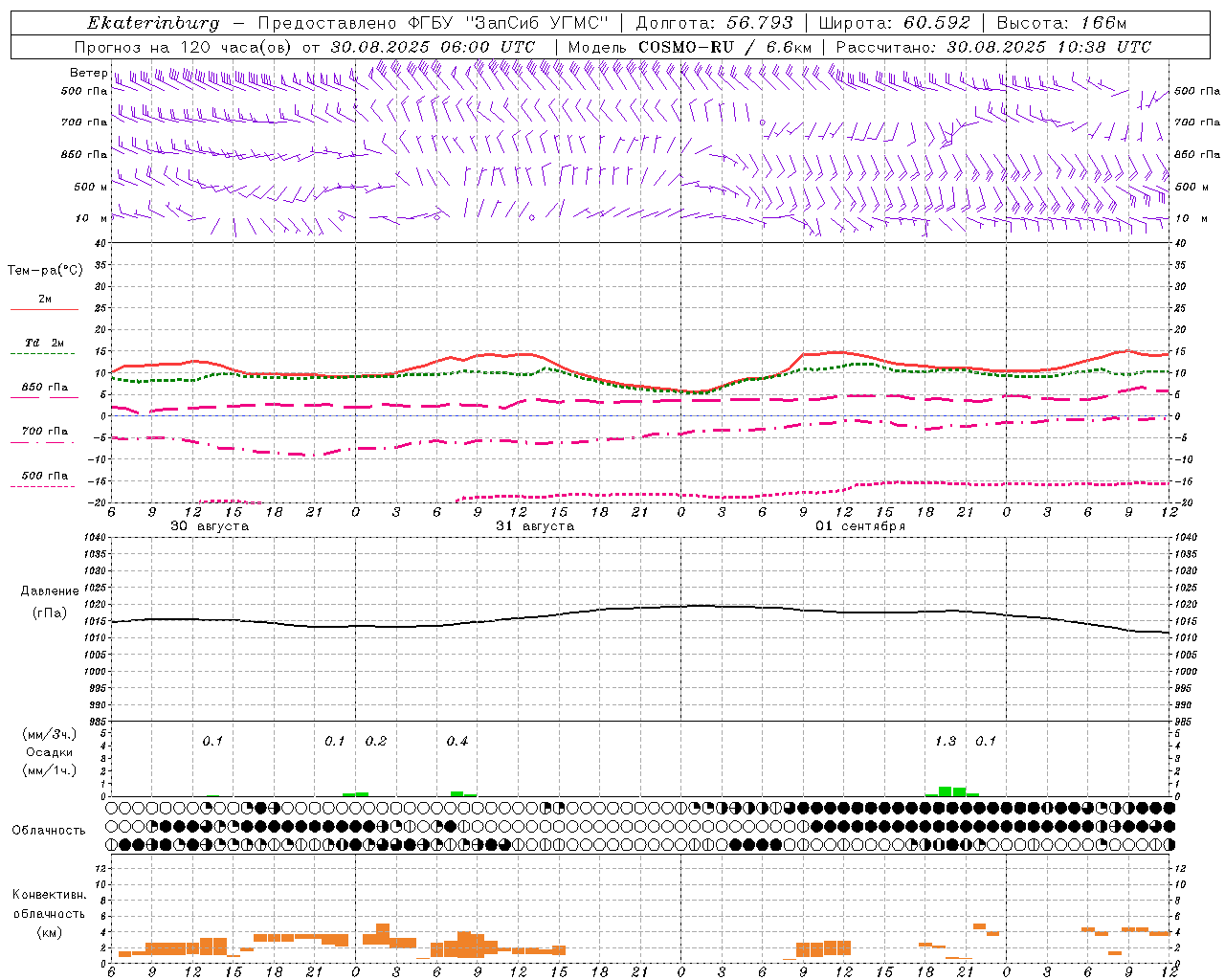Viewport: 1225px width, 980px height.
Task: Click the 'Td 2м' dew point legend entry
Action: pyautogui.click(x=44, y=343)
